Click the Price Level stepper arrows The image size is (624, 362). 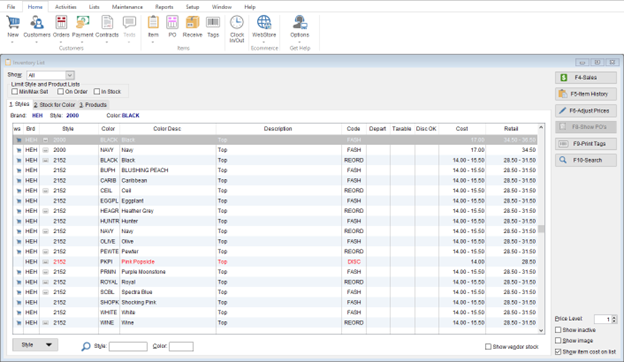pos(614,319)
